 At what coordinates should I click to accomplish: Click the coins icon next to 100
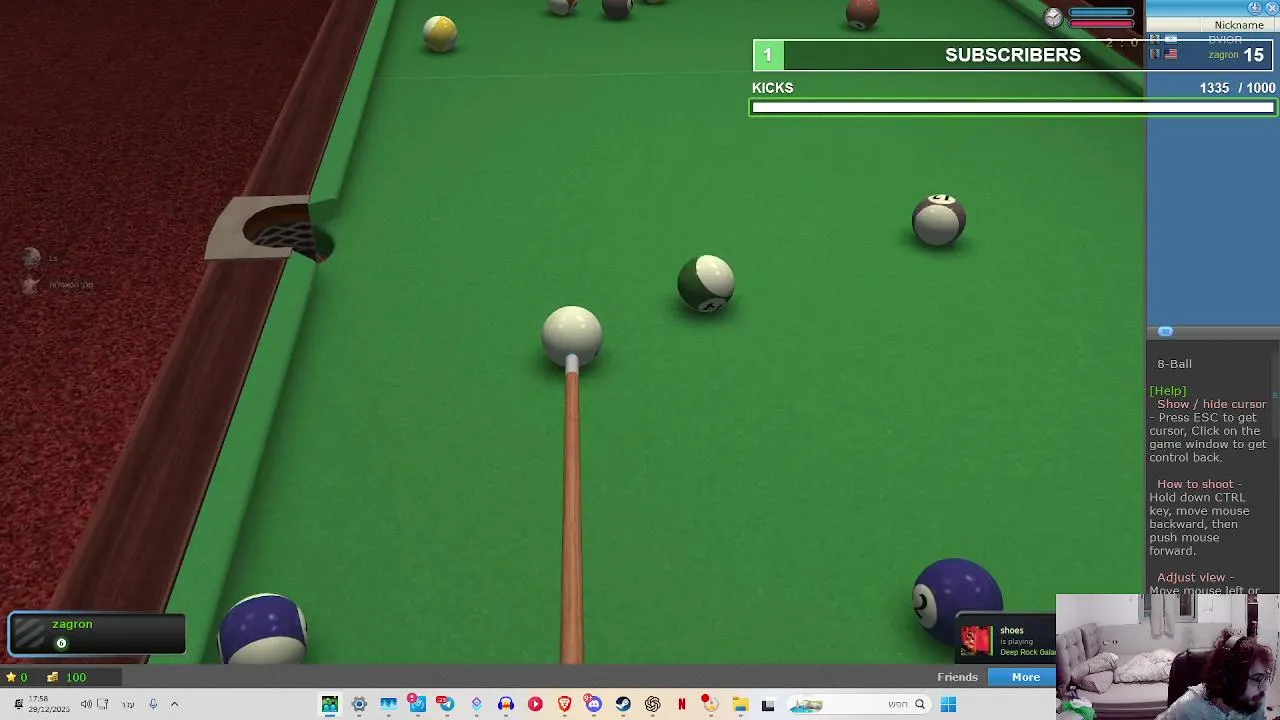pyautogui.click(x=52, y=677)
